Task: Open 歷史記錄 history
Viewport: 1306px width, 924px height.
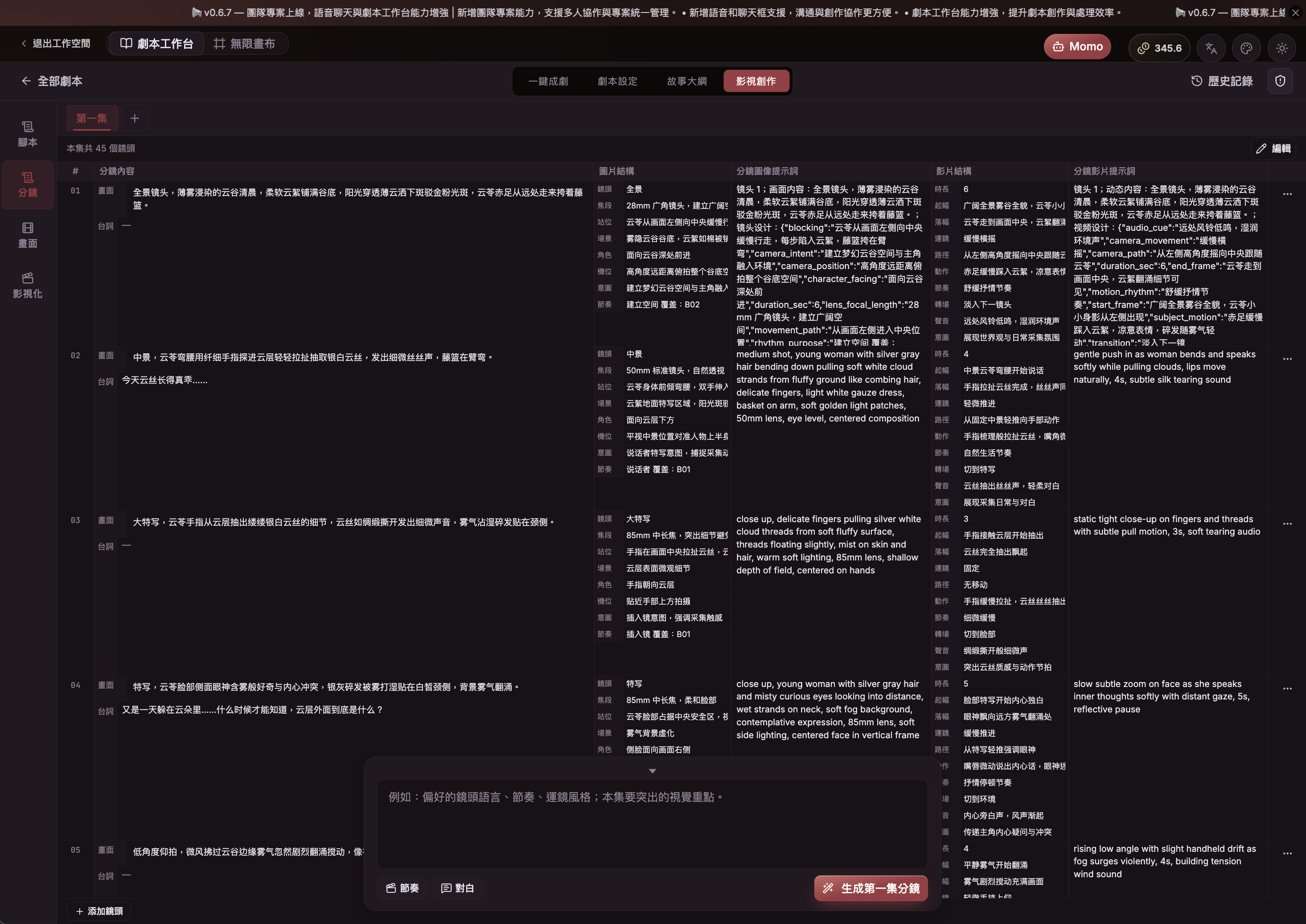Action: tap(1222, 81)
